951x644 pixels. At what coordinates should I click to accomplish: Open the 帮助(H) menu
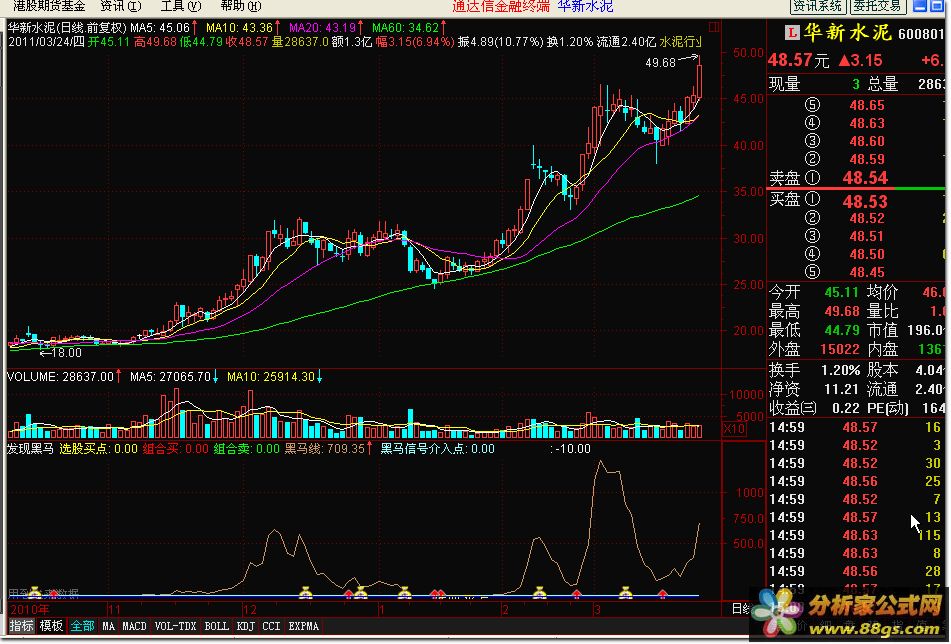click(x=241, y=7)
